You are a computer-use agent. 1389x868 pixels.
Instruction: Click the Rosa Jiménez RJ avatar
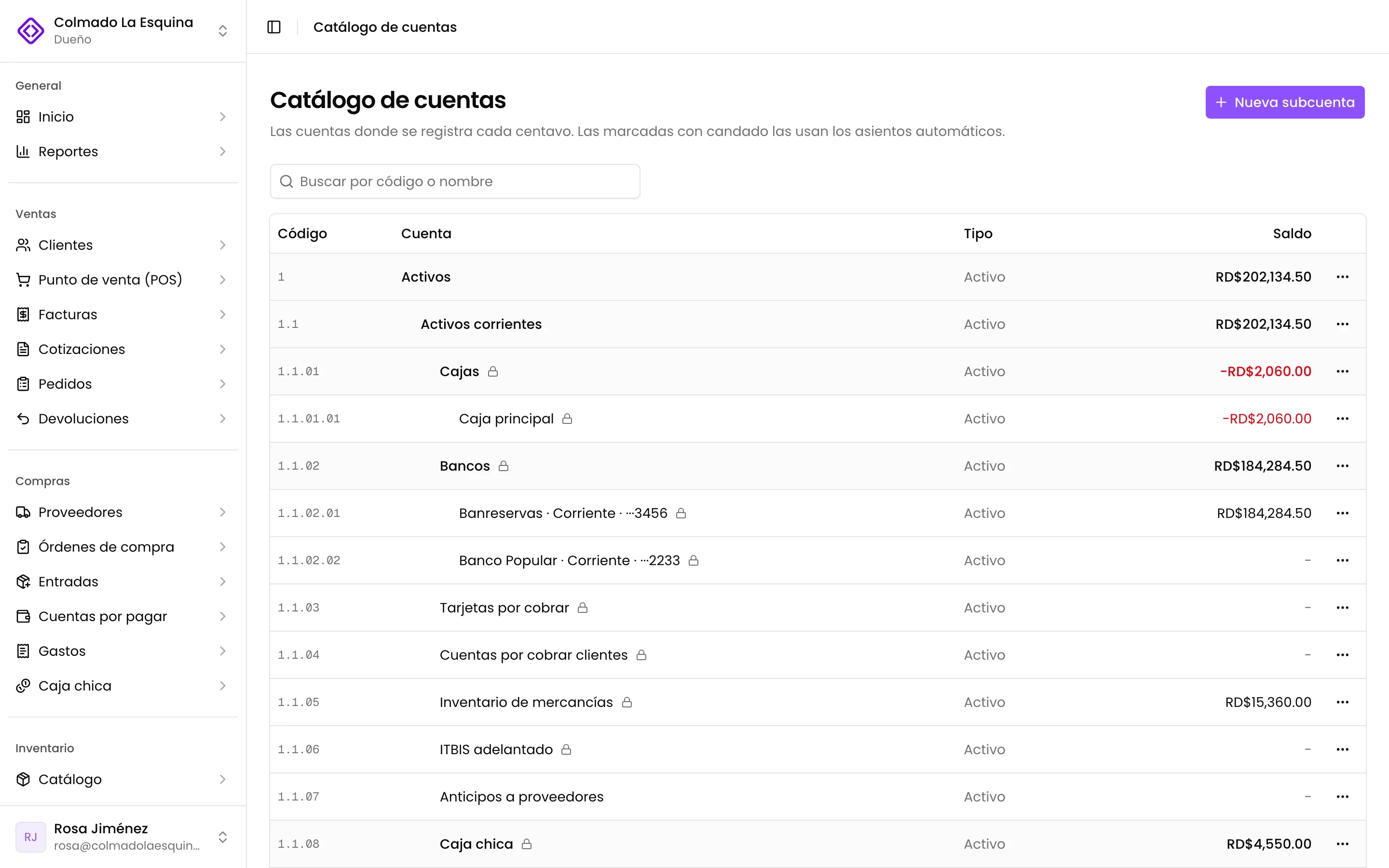(30, 837)
